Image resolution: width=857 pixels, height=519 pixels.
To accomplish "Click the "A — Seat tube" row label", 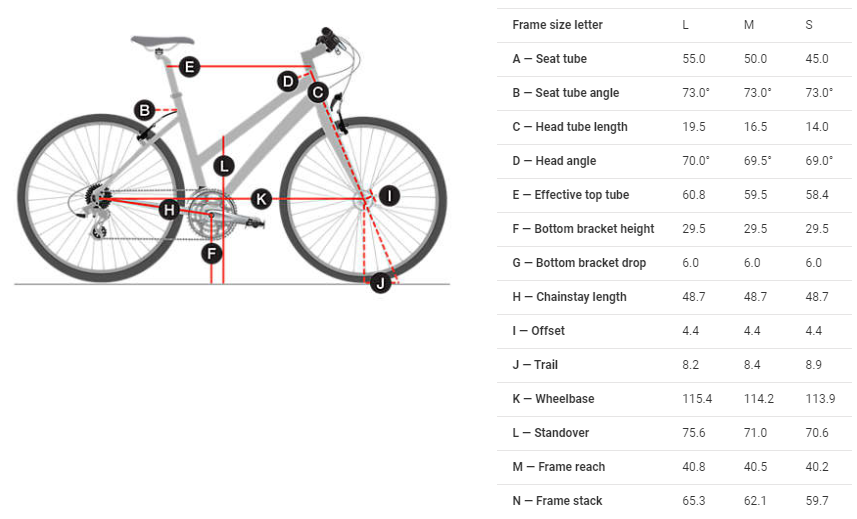I will point(549,59).
